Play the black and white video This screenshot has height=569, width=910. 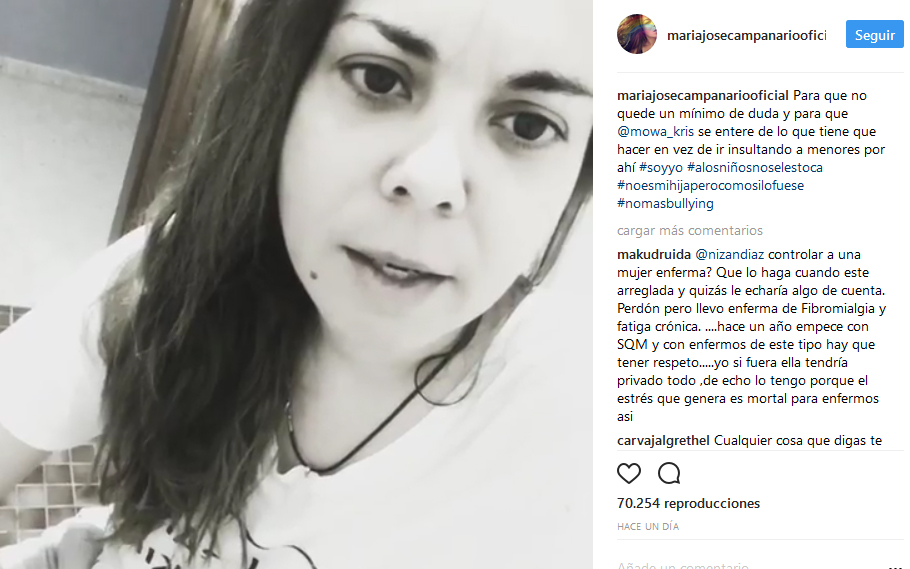[x=296, y=284]
